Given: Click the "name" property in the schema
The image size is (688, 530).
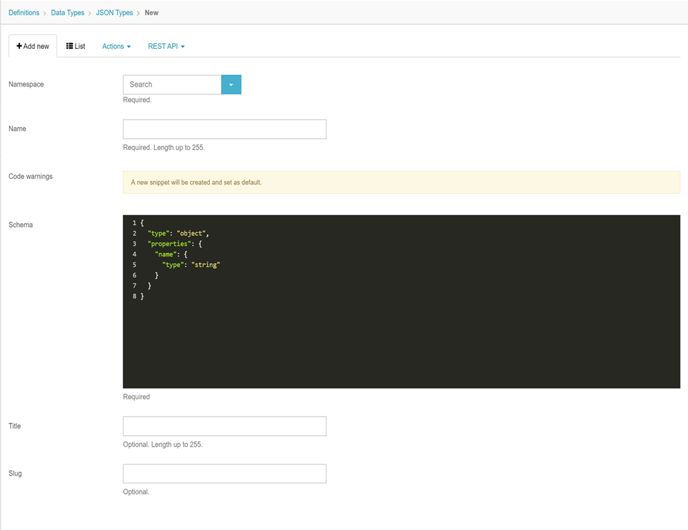Looking at the screenshot, I should point(166,254).
